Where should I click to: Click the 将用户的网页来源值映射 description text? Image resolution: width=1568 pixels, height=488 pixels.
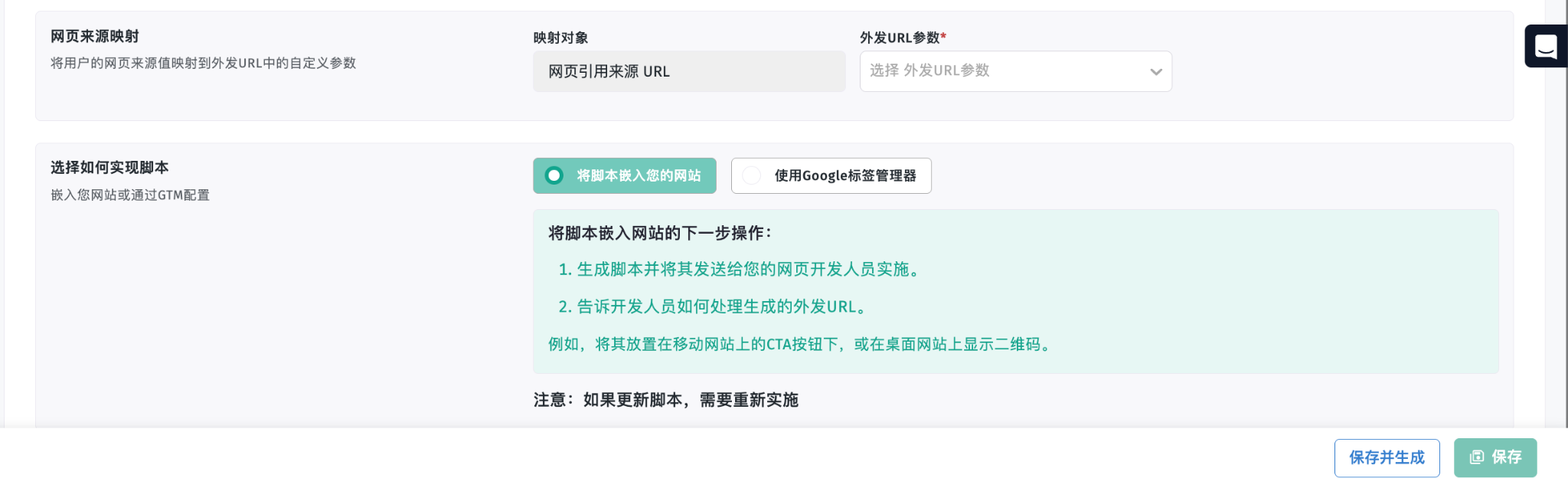click(203, 63)
